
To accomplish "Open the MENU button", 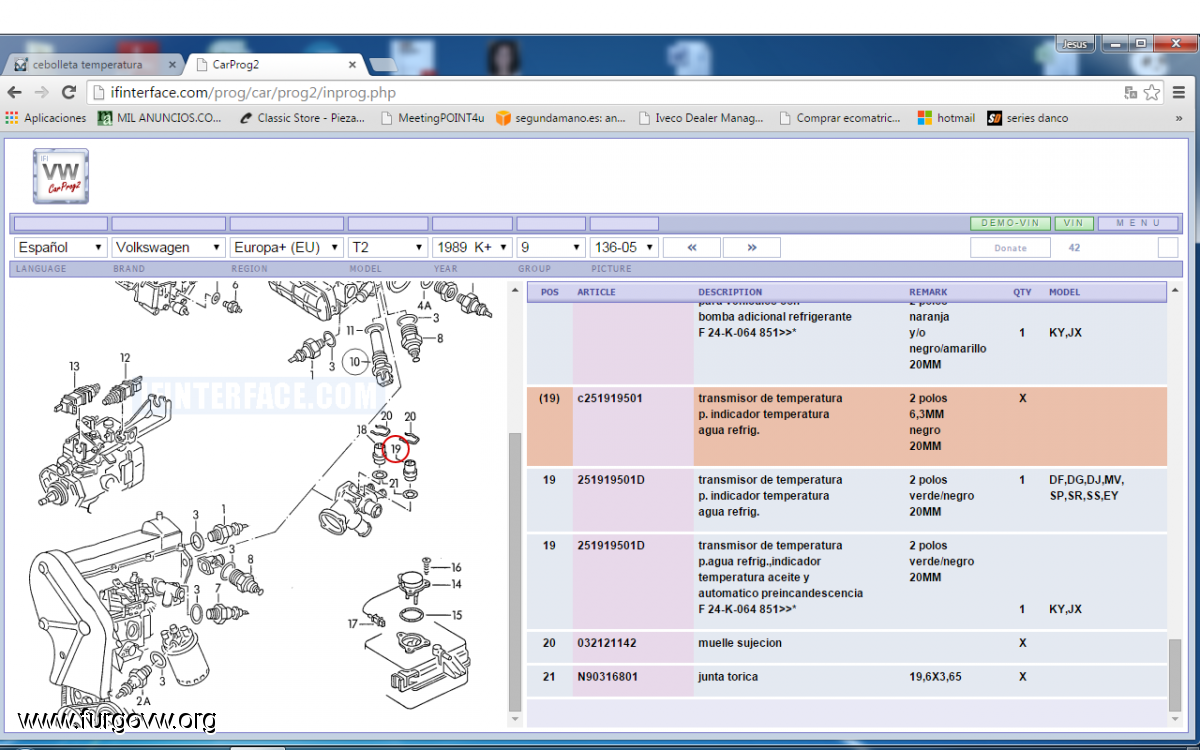I will point(1138,223).
